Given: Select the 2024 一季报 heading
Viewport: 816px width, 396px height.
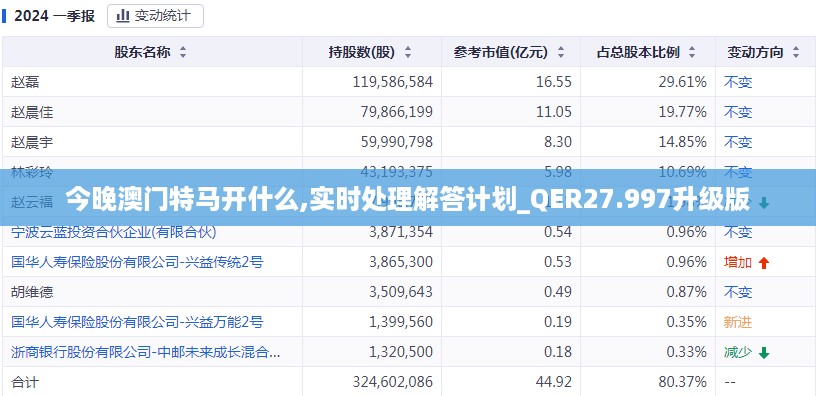Looking at the screenshot, I should click(55, 16).
